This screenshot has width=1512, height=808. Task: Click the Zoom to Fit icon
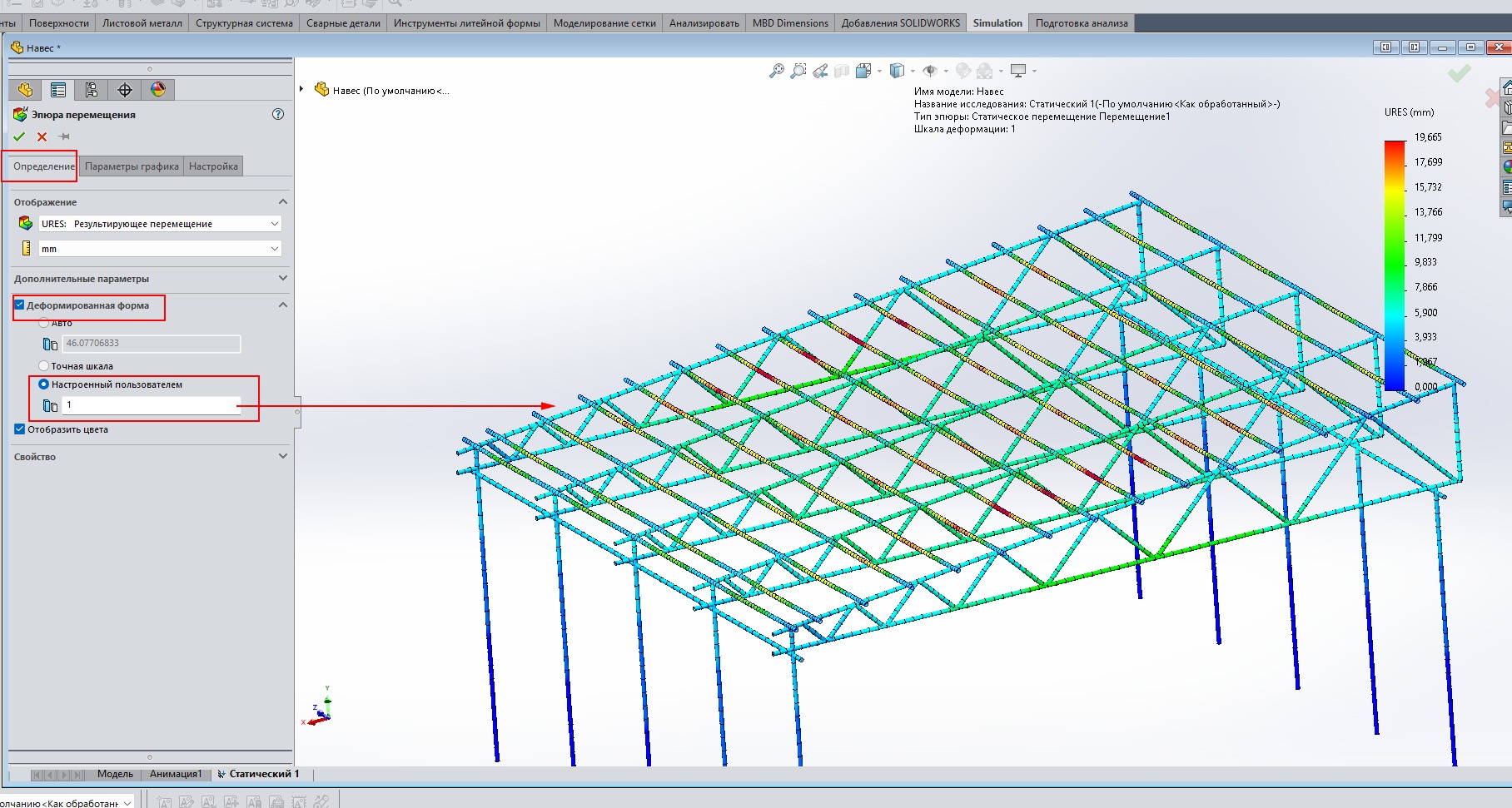(776, 72)
